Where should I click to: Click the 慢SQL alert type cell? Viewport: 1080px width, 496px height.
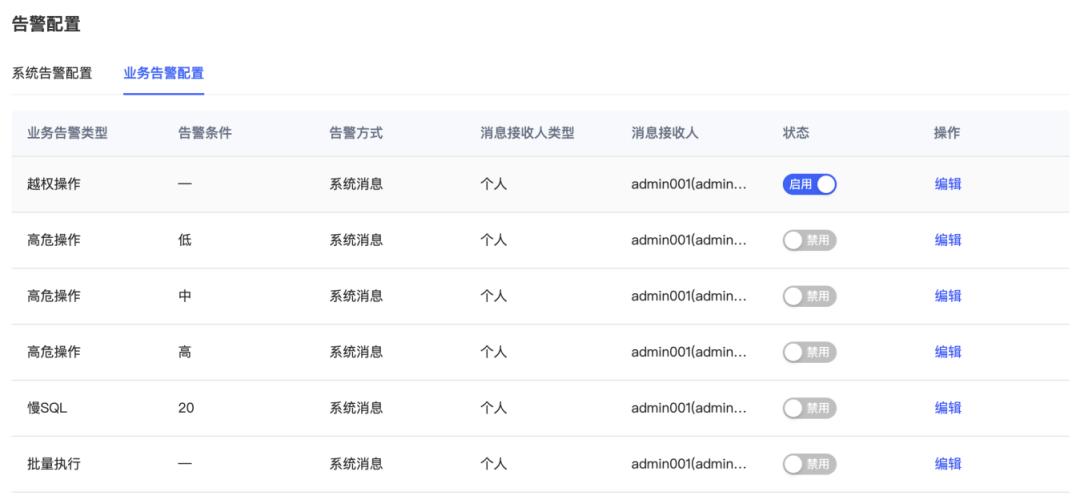tap(47, 408)
